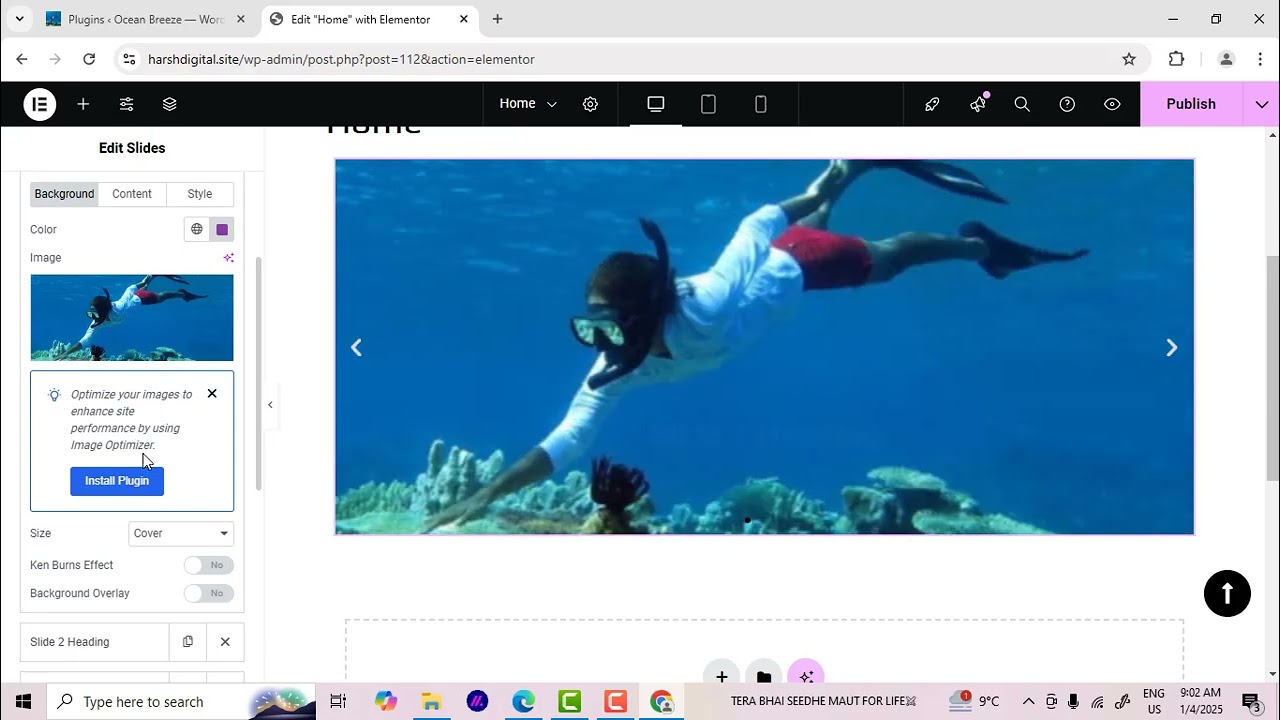The height and width of the screenshot is (720, 1280).
Task: Open the Windows Start menu
Action: point(22,701)
